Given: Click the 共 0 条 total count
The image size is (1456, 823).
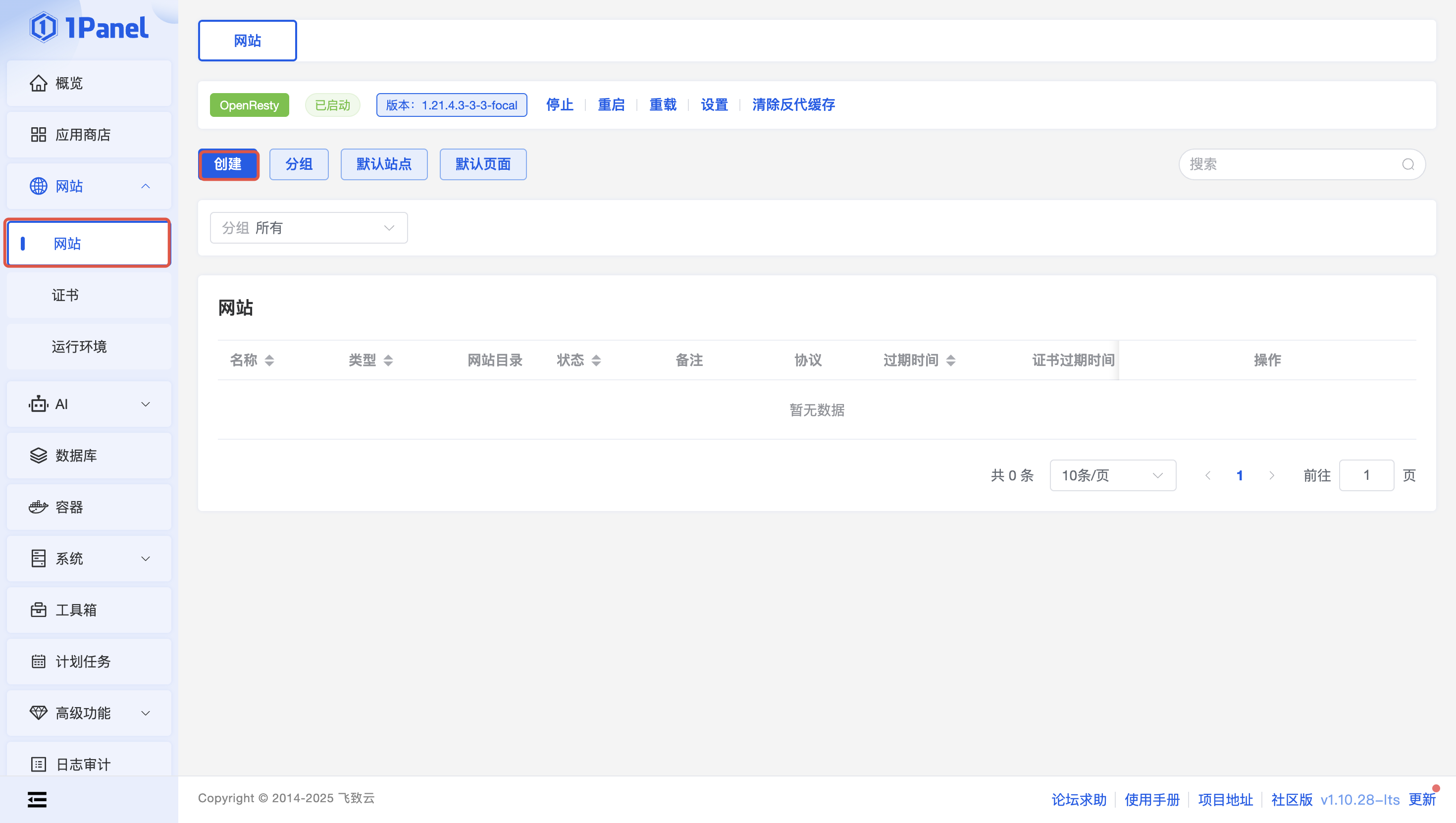Looking at the screenshot, I should (x=1012, y=475).
